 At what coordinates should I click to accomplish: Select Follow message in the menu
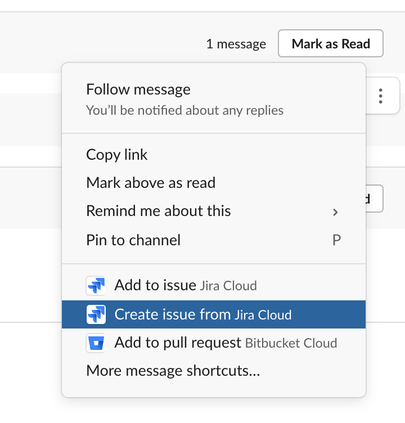tap(214, 99)
